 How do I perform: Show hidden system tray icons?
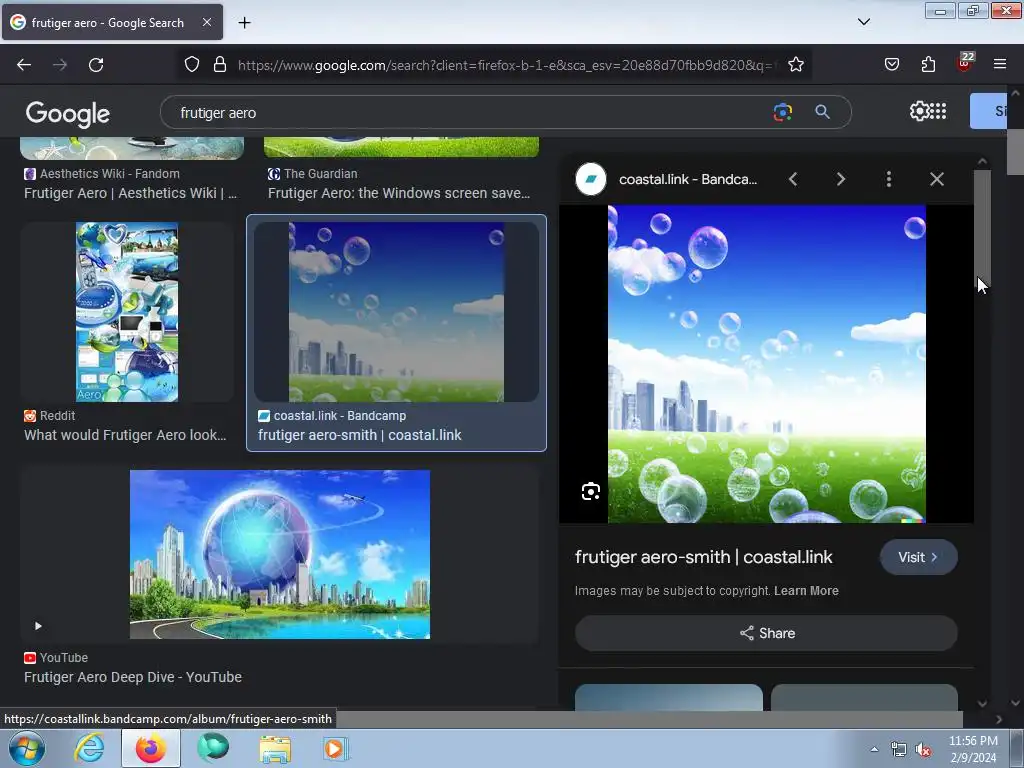[874, 749]
